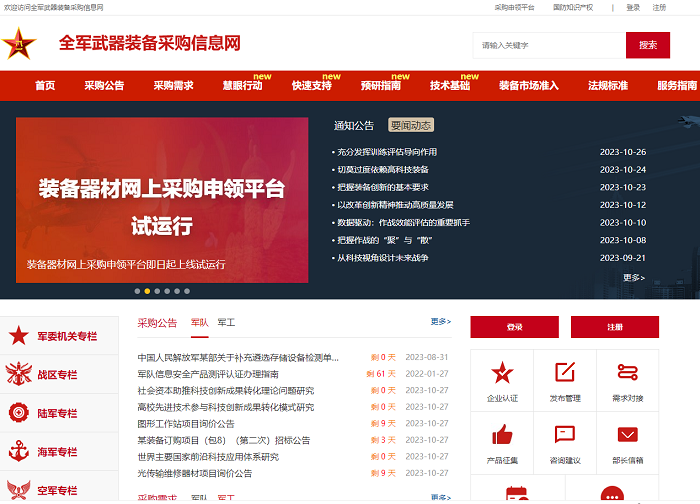Switch to 通知公告 tab
The width and height of the screenshot is (700, 504).
coord(354,125)
